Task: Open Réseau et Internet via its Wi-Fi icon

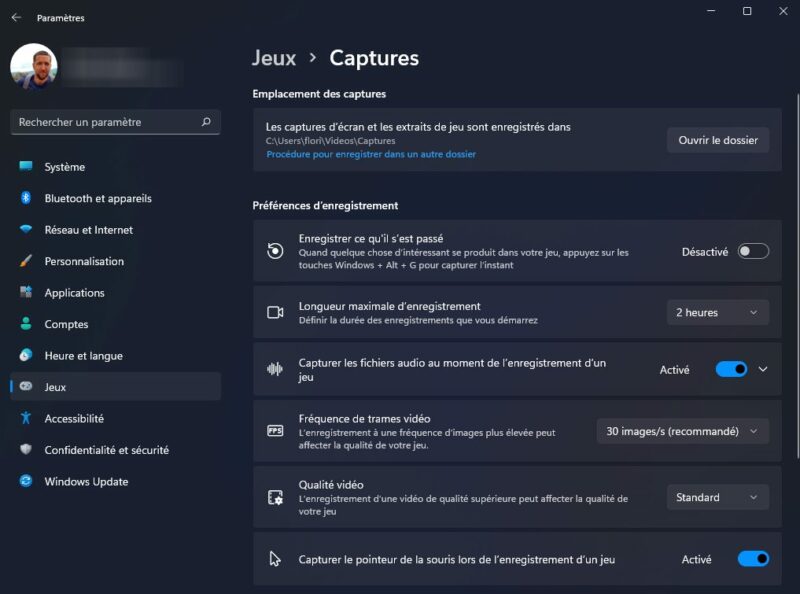Action: pos(26,230)
